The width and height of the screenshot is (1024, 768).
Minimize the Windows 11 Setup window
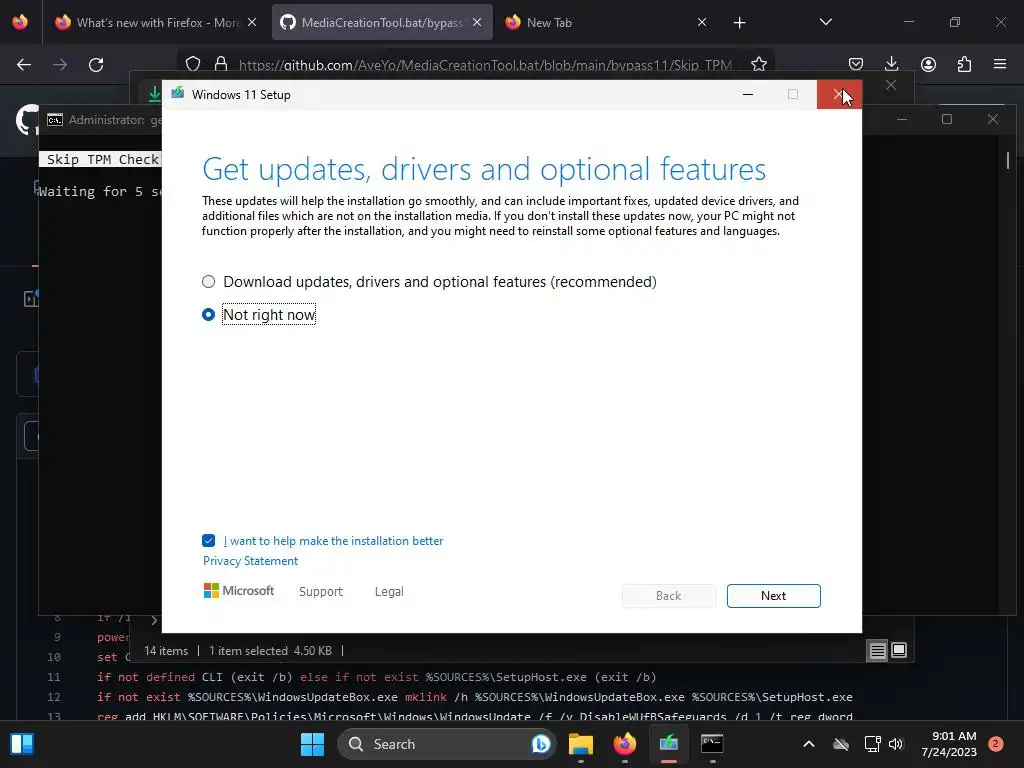748,95
